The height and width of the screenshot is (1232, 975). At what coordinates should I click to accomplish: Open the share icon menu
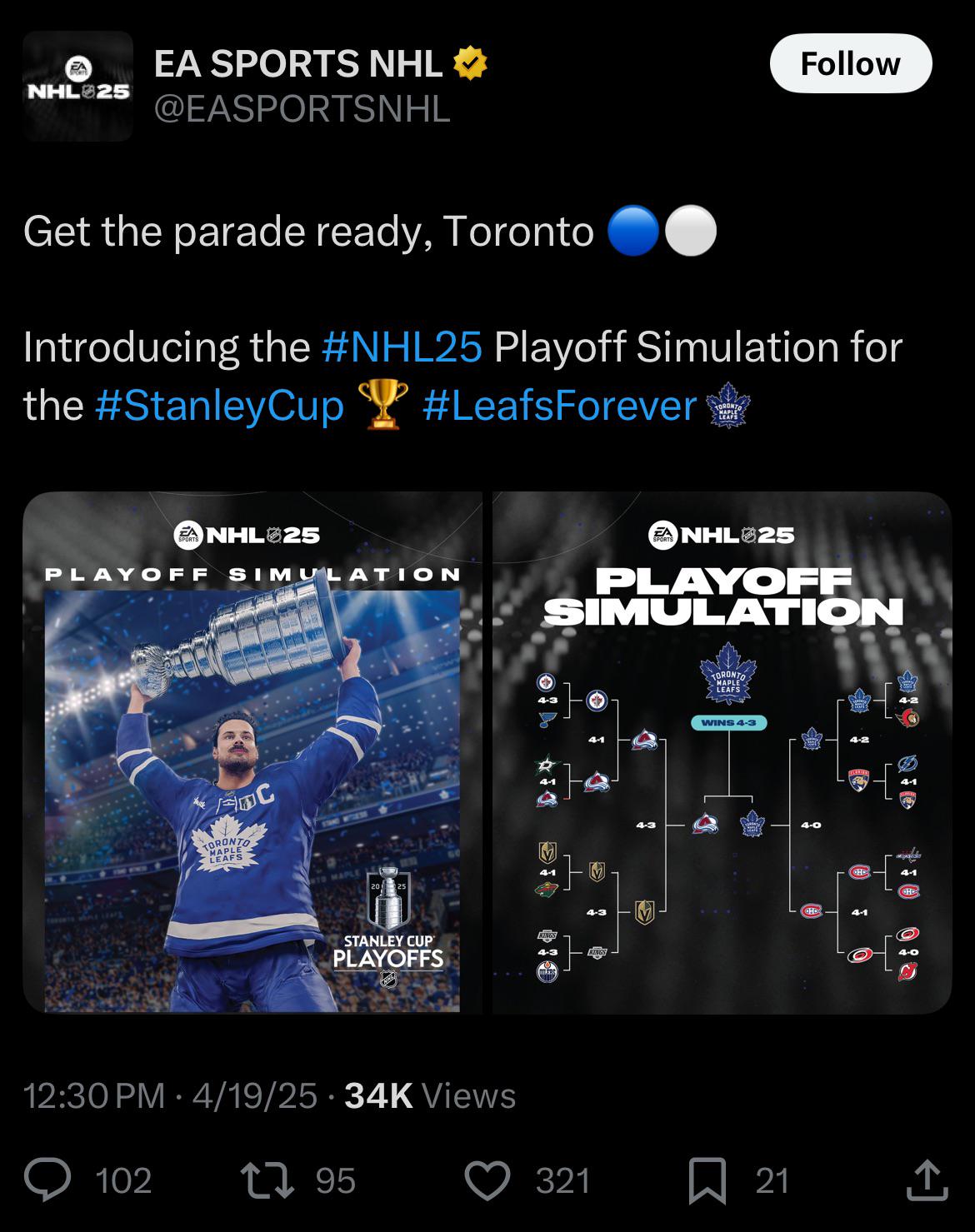pyautogui.click(x=927, y=1180)
